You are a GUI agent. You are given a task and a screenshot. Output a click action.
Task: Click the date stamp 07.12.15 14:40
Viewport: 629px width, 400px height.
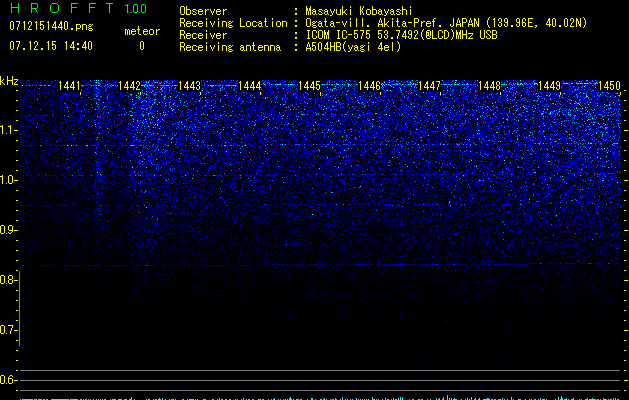point(51,46)
